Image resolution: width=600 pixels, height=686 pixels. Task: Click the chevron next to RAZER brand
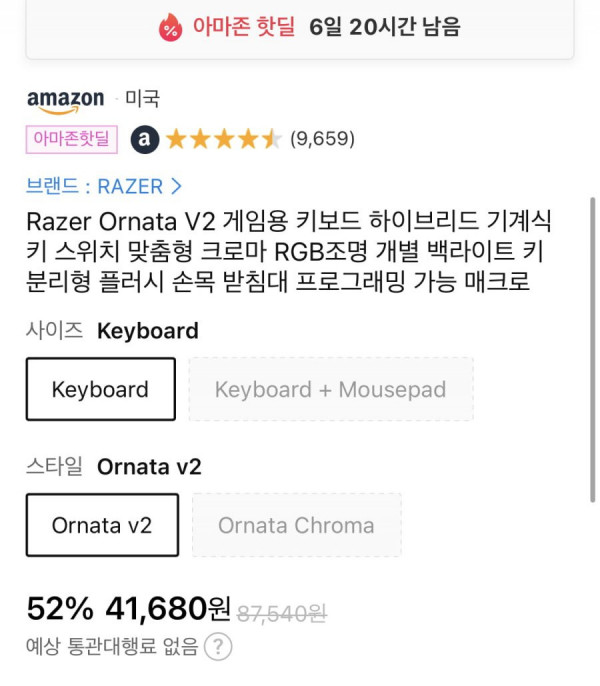(x=176, y=186)
